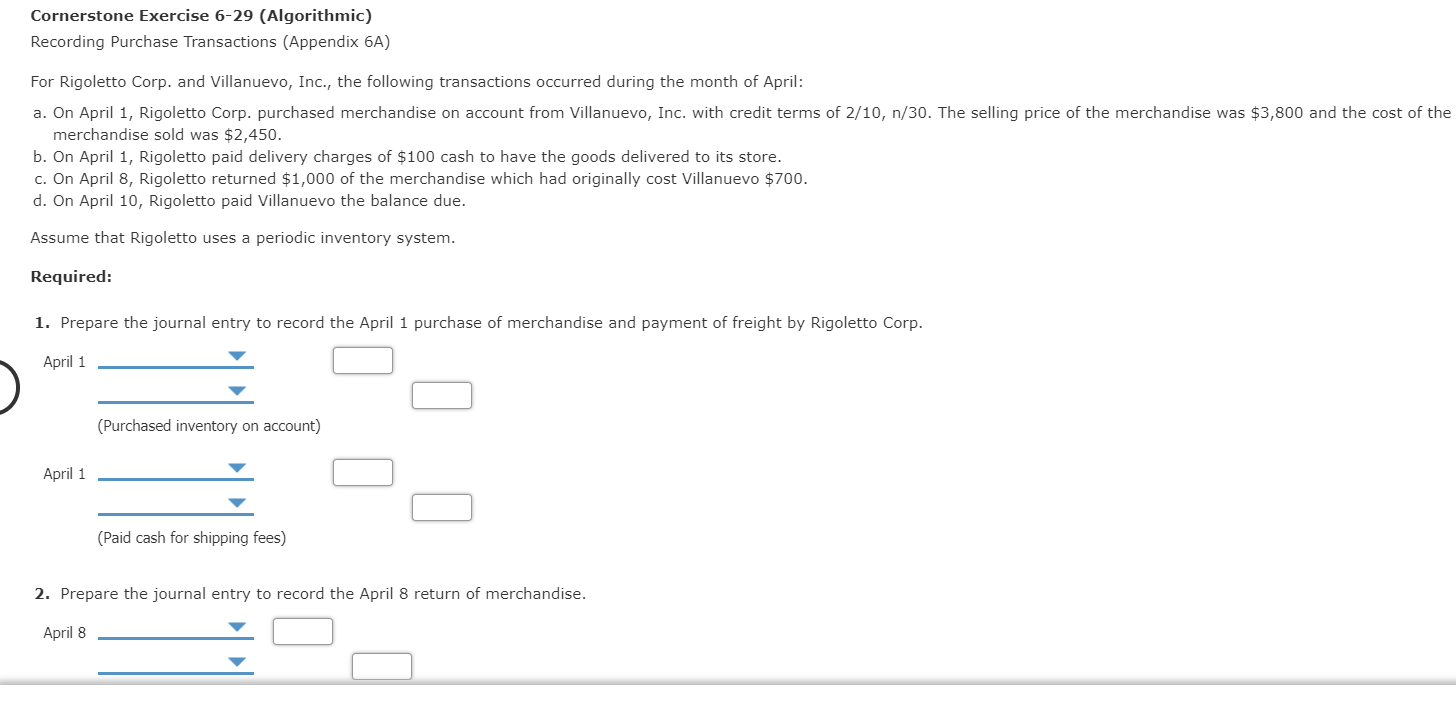The height and width of the screenshot is (703, 1456).
Task: Open the debit account dropdown for shipping fees entry
Action: coord(236,467)
